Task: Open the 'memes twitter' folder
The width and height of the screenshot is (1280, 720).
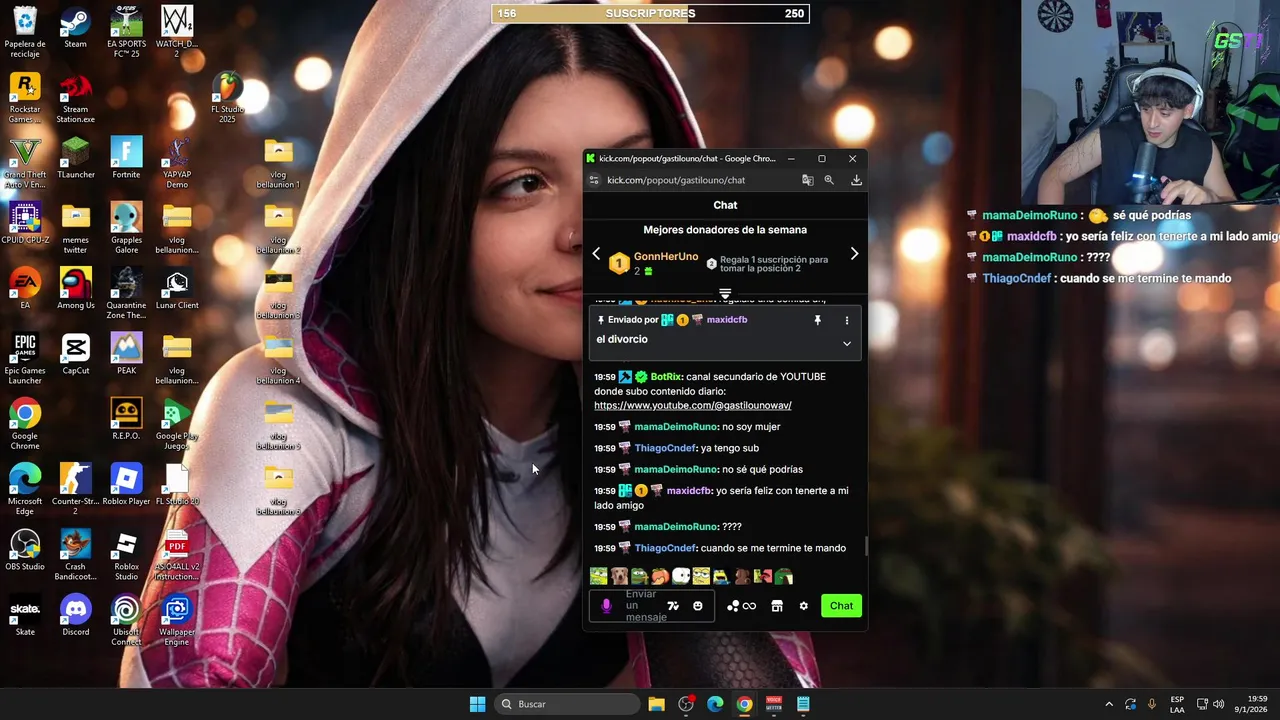Action: pos(76,229)
